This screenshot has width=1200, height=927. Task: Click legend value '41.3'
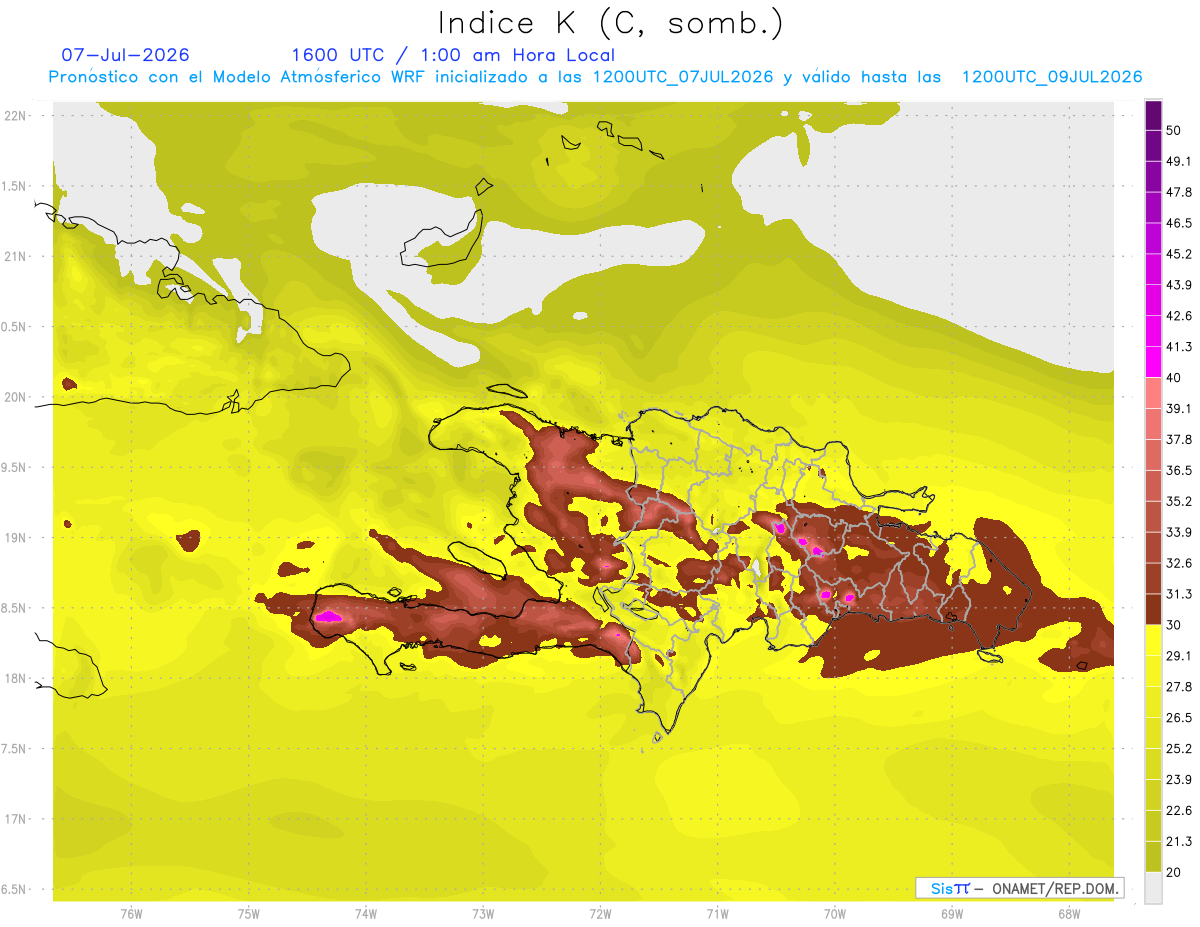[x=1179, y=347]
